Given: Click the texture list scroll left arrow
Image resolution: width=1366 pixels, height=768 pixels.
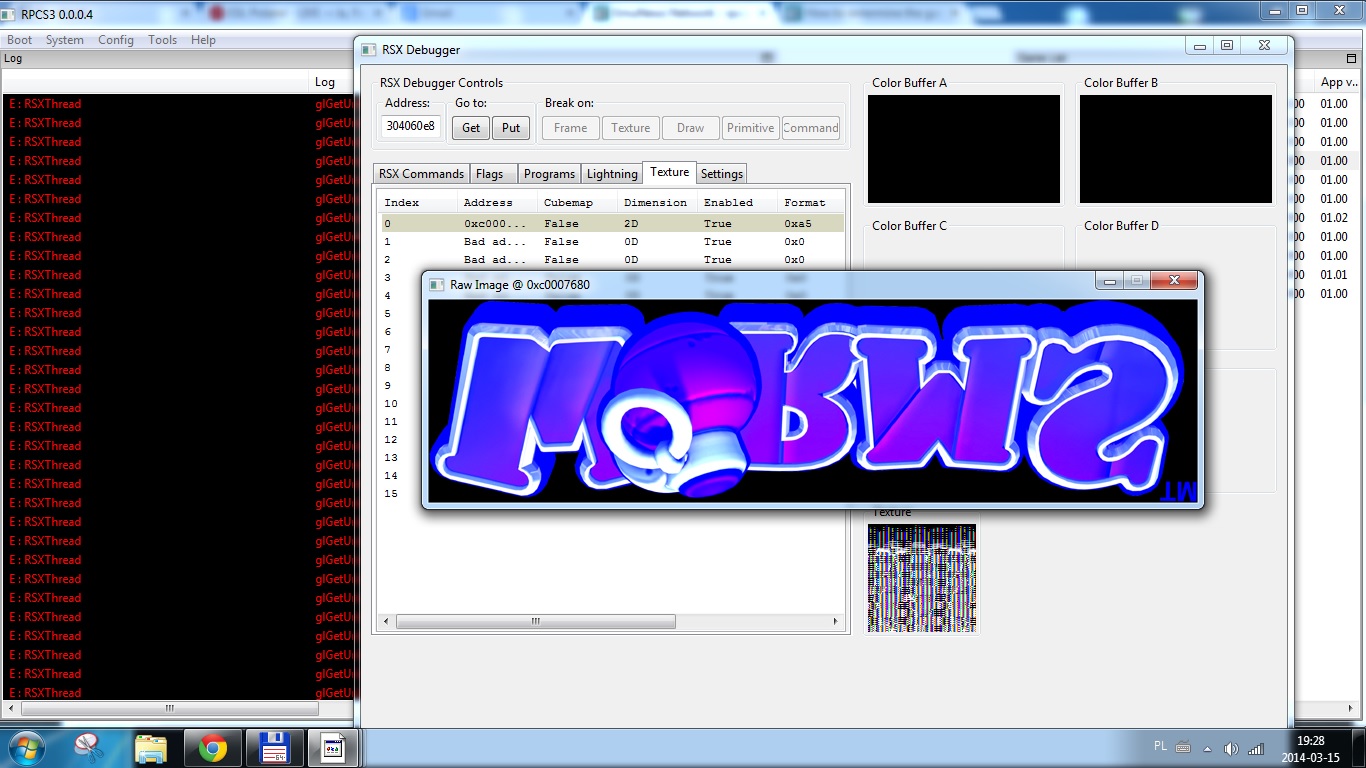Looking at the screenshot, I should [388, 621].
